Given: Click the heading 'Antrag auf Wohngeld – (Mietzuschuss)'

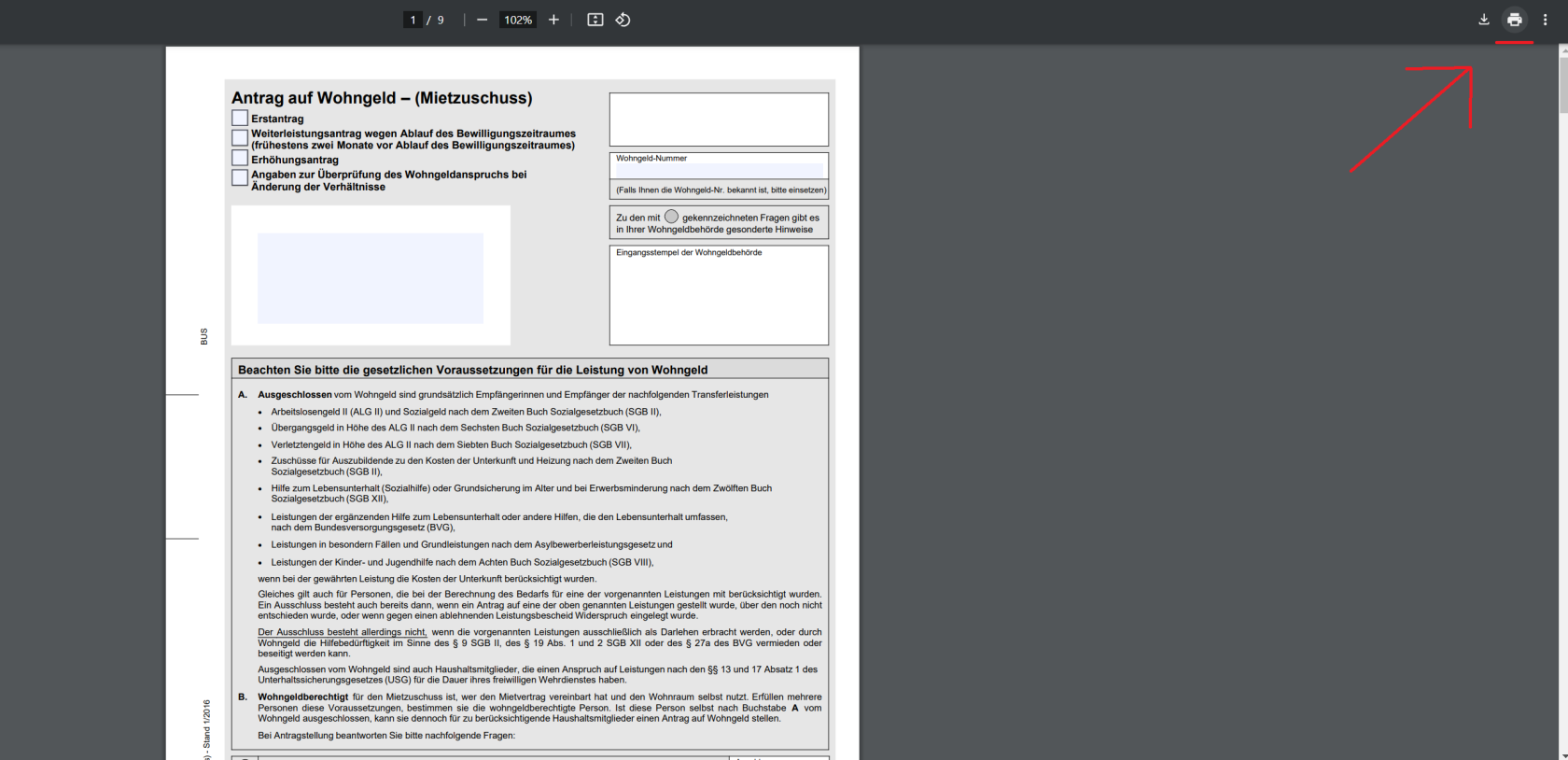Looking at the screenshot, I should (x=382, y=98).
